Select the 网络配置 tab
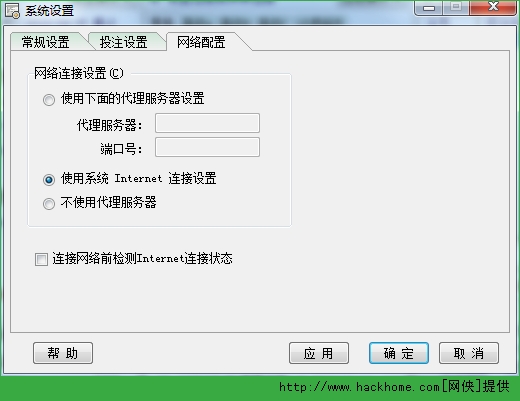The width and height of the screenshot is (520, 401). click(201, 42)
